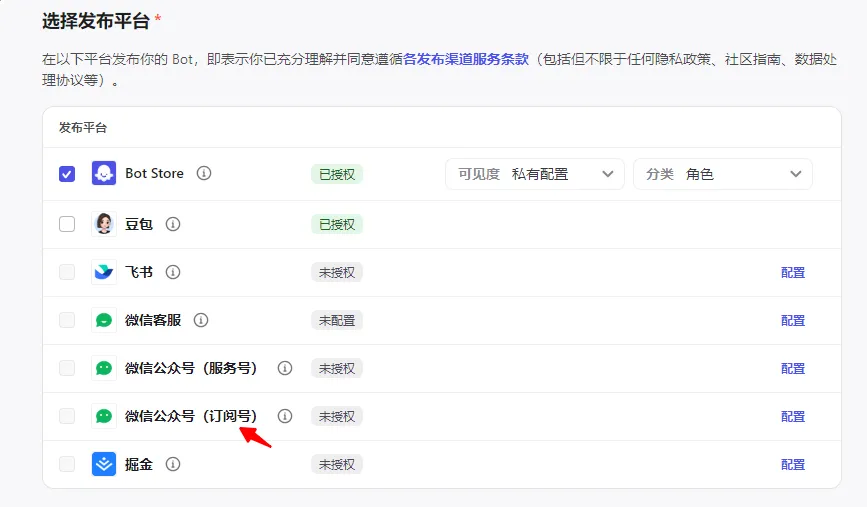Expand the 分类 角色 dropdown
867x507 pixels.
click(723, 174)
